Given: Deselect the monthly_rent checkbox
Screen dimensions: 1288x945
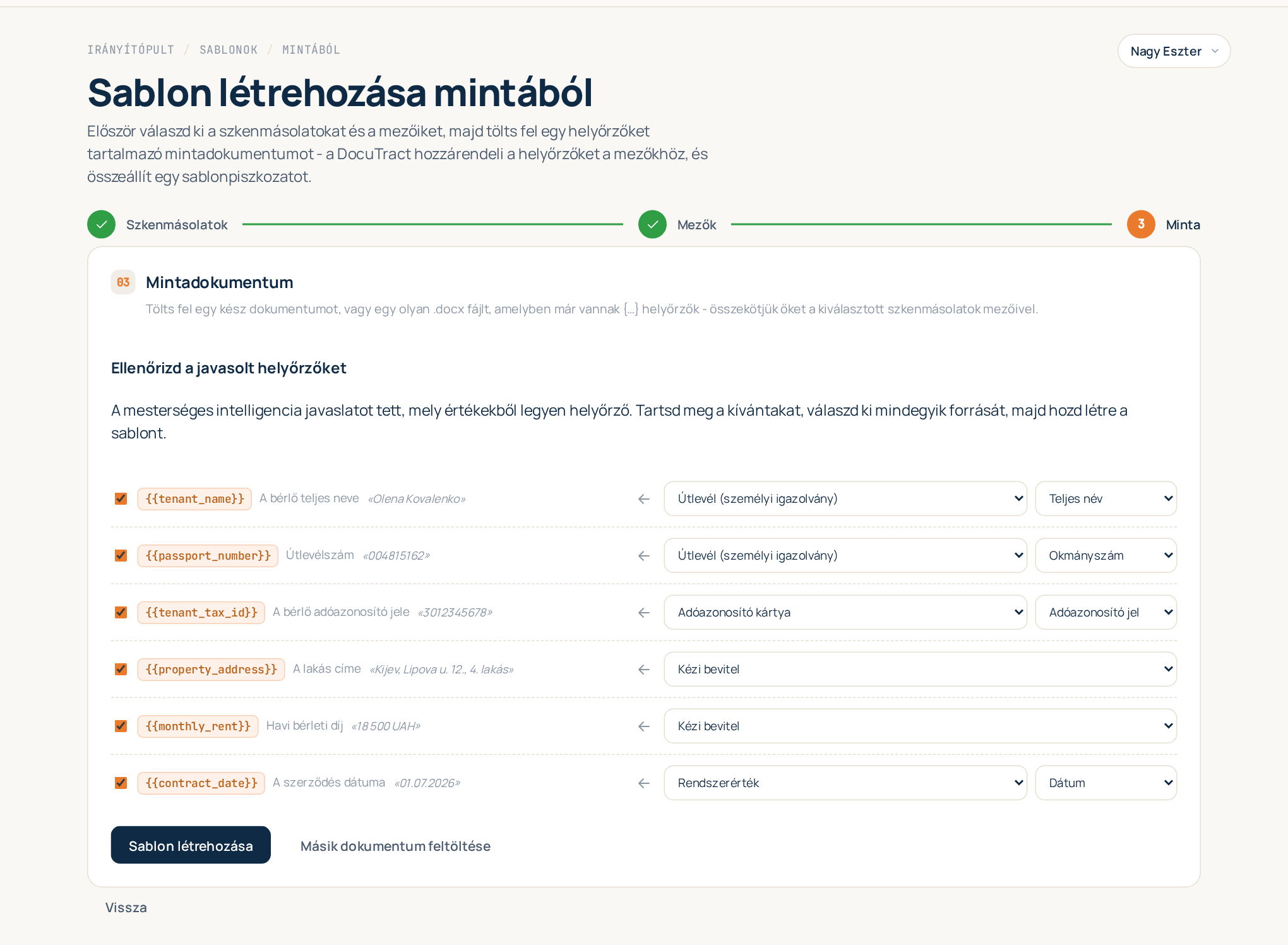Looking at the screenshot, I should [x=121, y=726].
